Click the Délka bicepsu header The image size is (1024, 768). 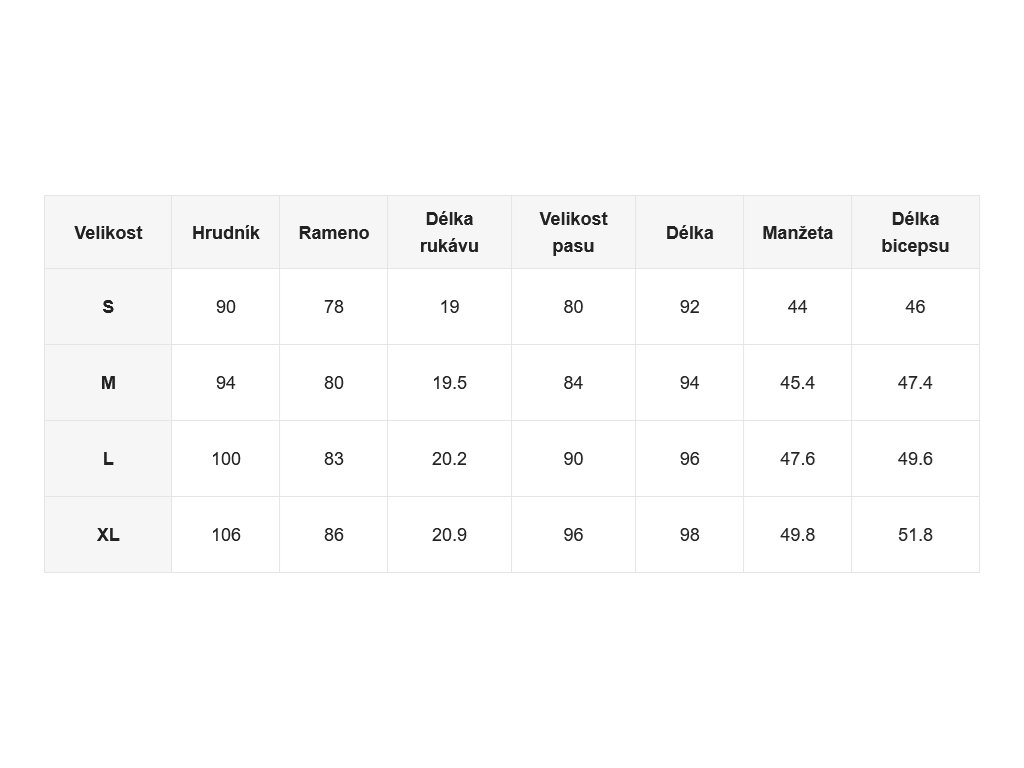pyautogui.click(x=915, y=232)
